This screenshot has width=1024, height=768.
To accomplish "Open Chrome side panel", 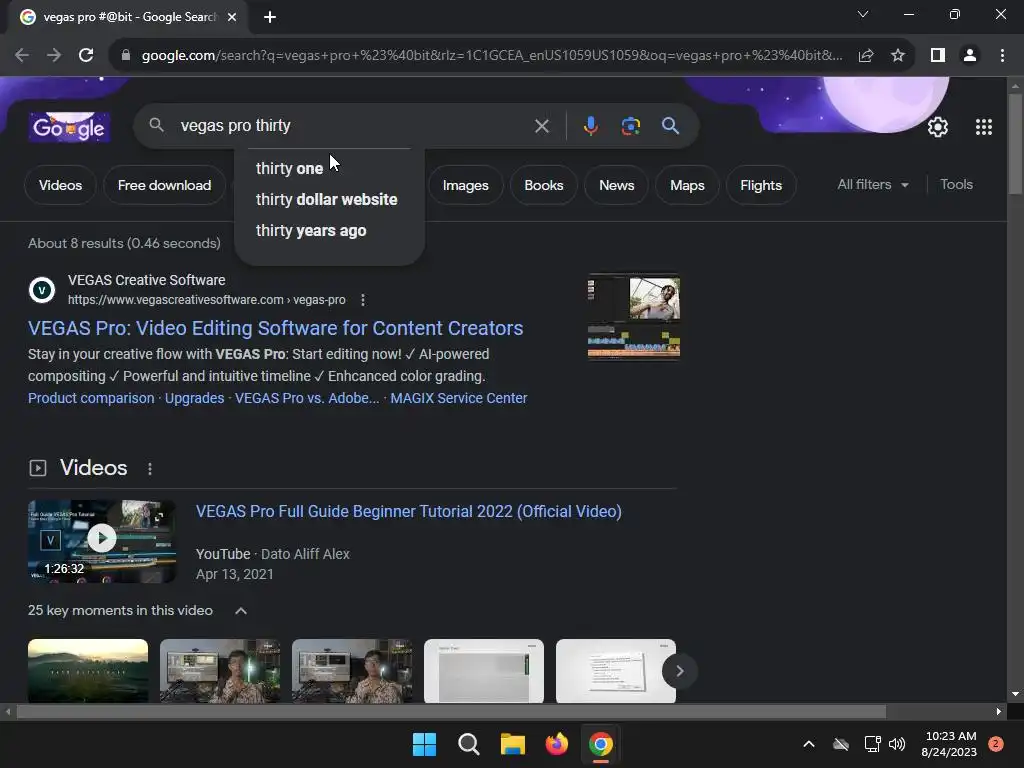I will pos(938,56).
